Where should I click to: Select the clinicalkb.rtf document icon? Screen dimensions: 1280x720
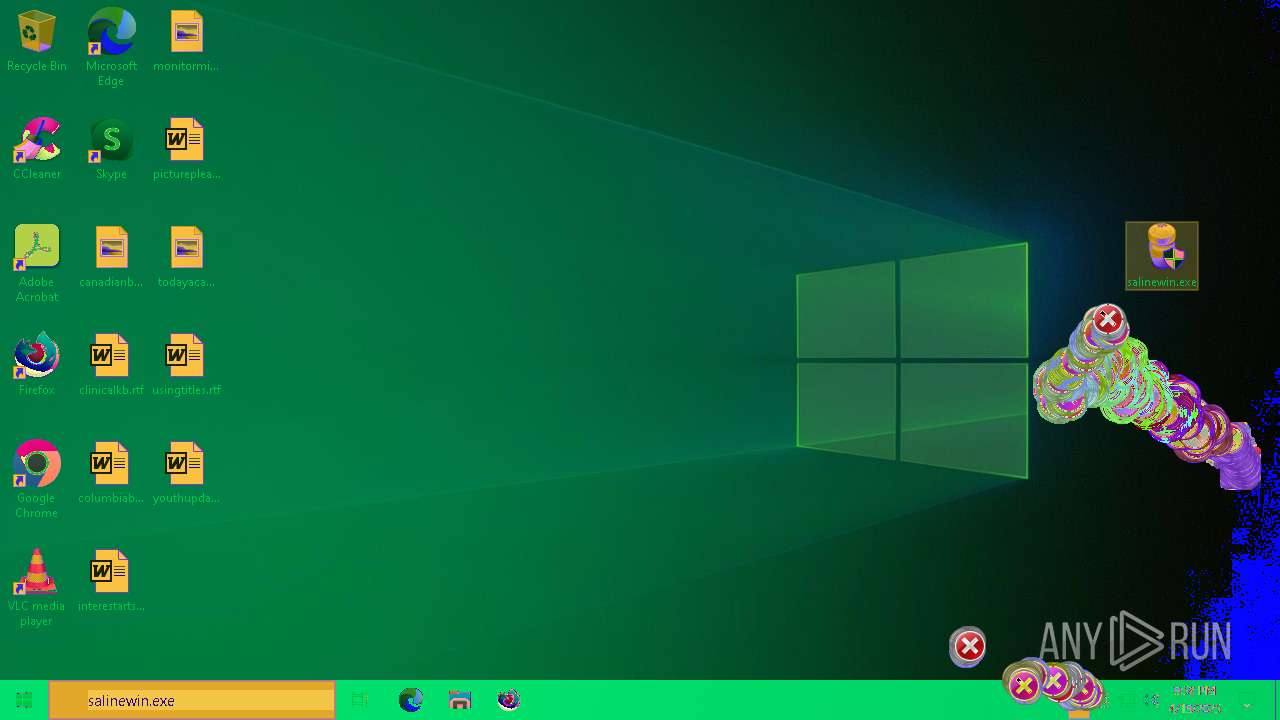(x=111, y=365)
